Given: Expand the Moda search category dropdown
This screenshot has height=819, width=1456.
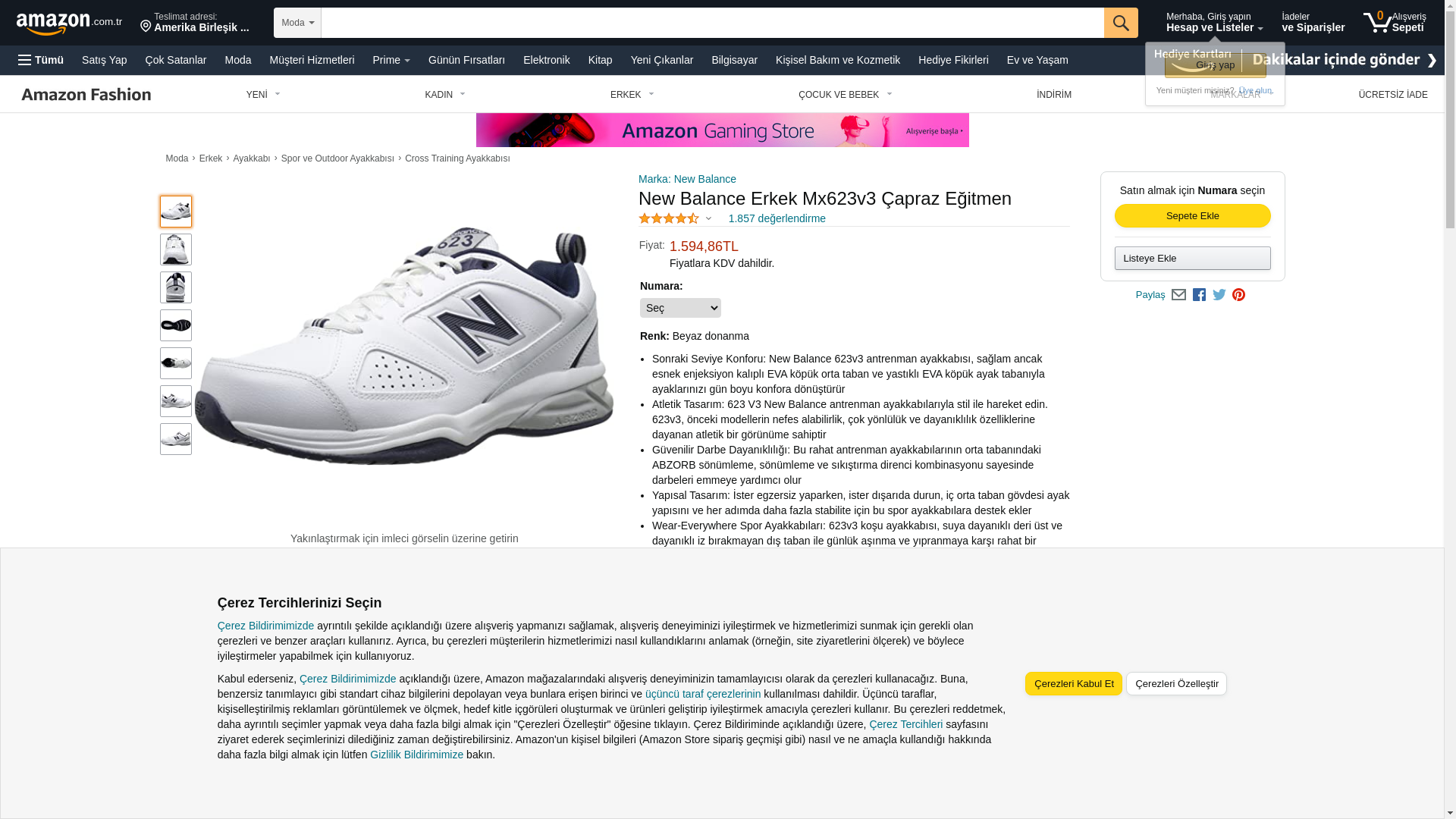Looking at the screenshot, I should coord(297,23).
